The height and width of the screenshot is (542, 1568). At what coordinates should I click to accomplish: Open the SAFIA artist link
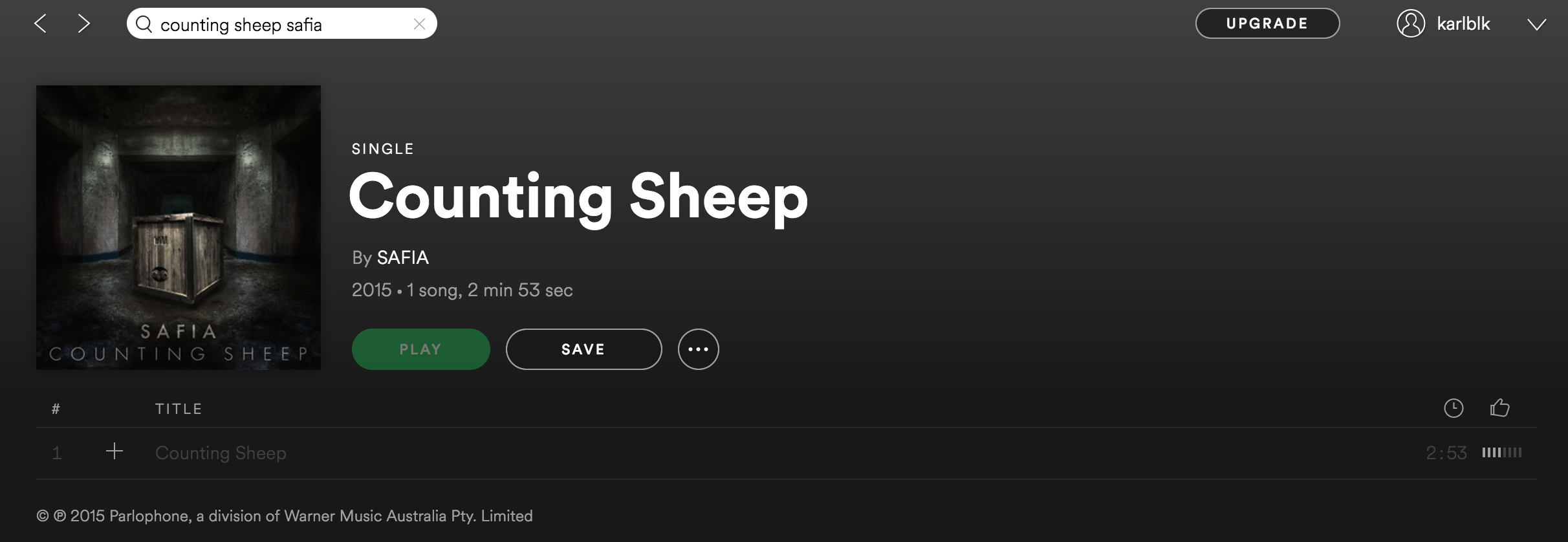pyautogui.click(x=402, y=257)
